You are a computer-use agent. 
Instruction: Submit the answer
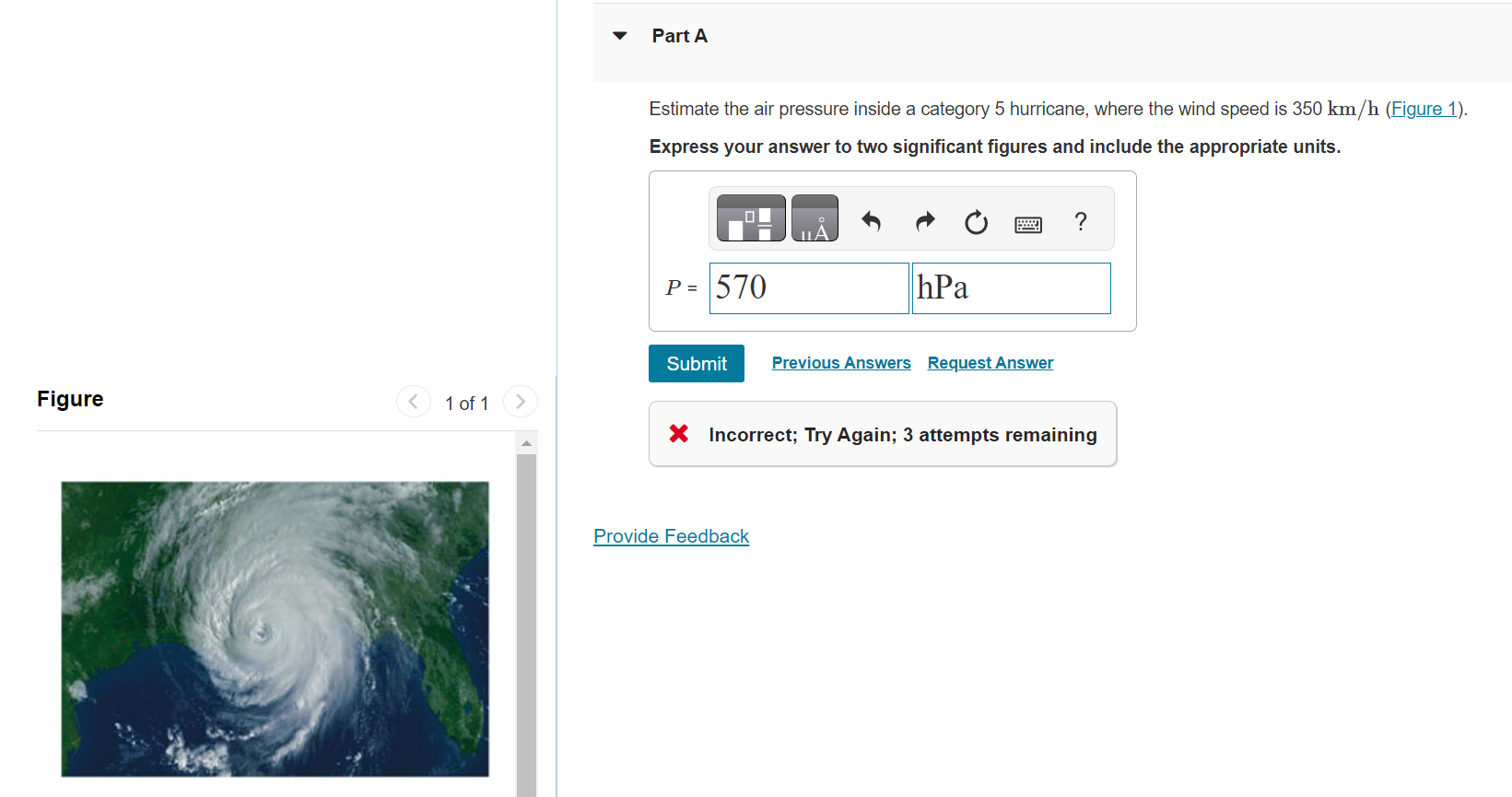697,364
